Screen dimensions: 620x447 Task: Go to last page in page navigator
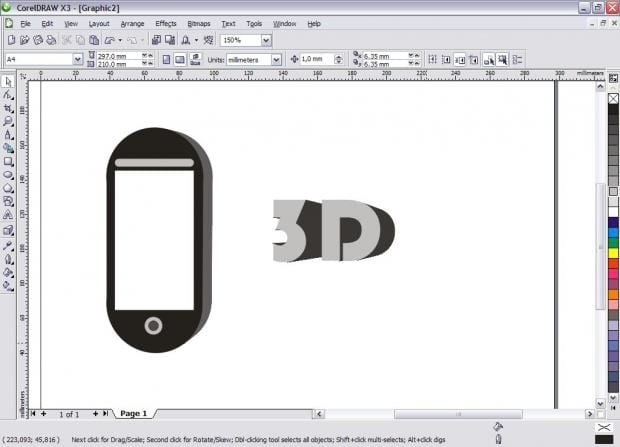pyautogui.click(x=106, y=413)
